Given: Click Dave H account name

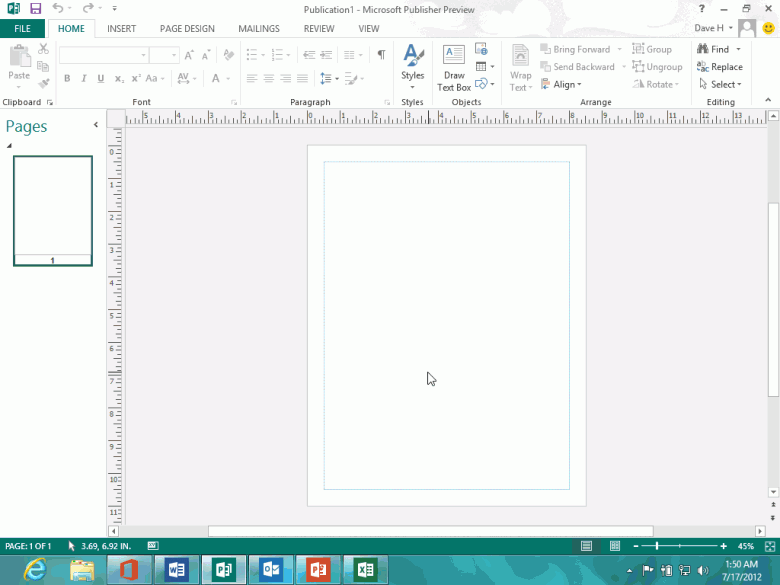Looking at the screenshot, I should coord(709,28).
